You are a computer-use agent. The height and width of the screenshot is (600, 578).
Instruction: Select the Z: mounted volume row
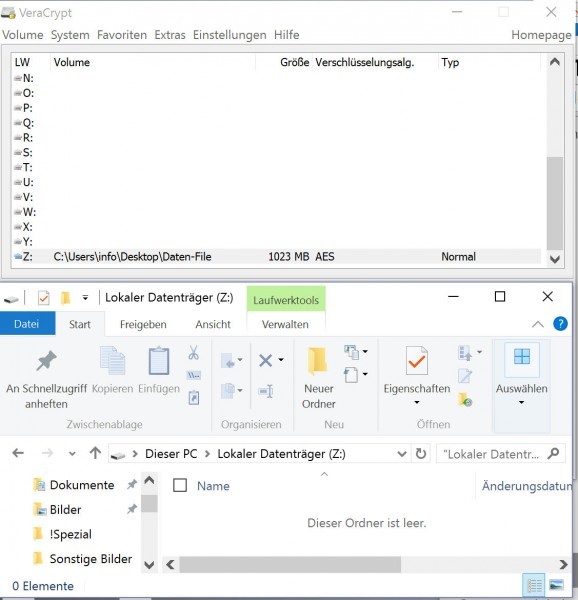[277, 257]
